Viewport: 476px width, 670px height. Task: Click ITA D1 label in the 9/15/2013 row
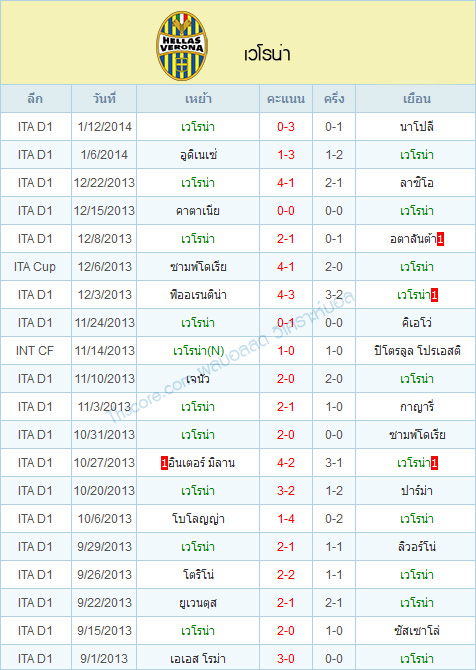click(x=35, y=631)
